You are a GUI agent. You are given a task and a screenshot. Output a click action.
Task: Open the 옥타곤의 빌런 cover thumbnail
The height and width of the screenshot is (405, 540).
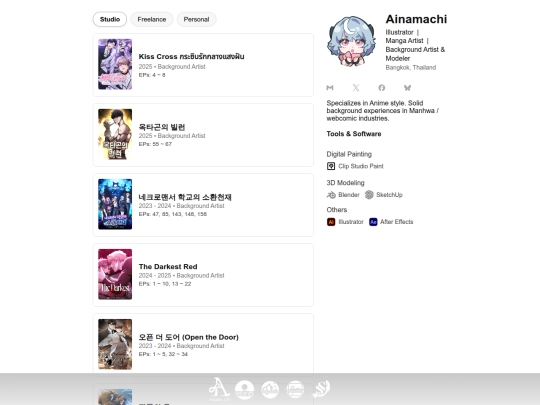tap(115, 134)
